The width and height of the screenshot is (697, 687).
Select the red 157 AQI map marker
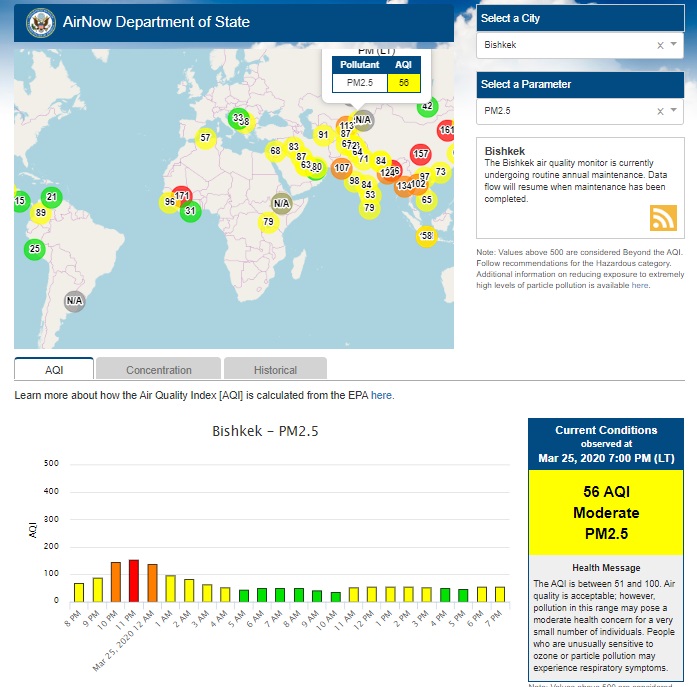(x=420, y=154)
